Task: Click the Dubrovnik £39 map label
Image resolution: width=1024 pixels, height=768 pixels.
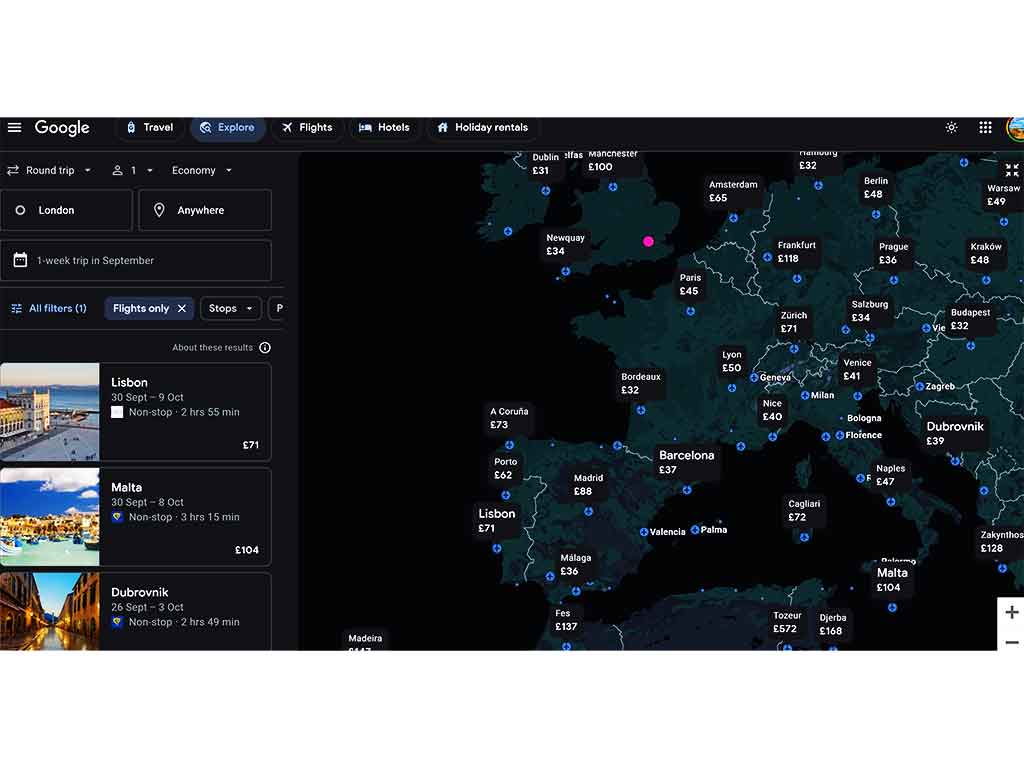Action: [954, 433]
